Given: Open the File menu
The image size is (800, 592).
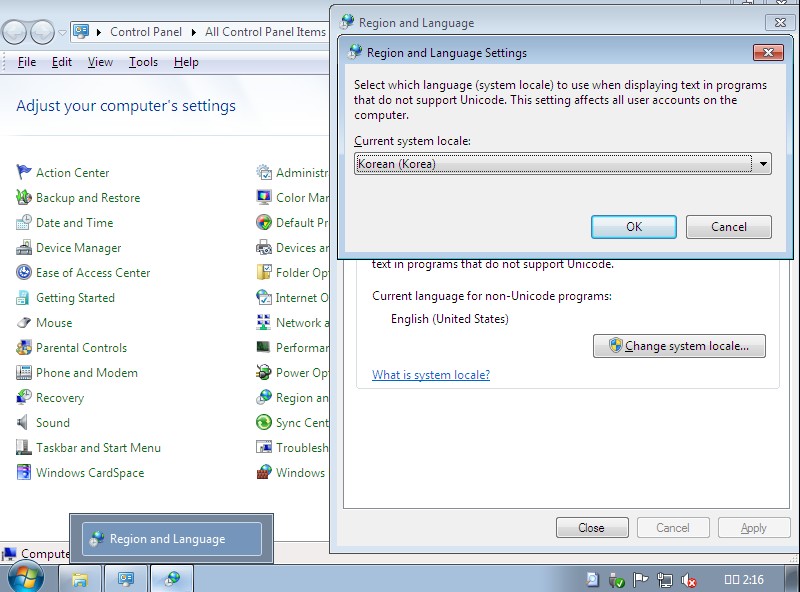Looking at the screenshot, I should click(27, 62).
